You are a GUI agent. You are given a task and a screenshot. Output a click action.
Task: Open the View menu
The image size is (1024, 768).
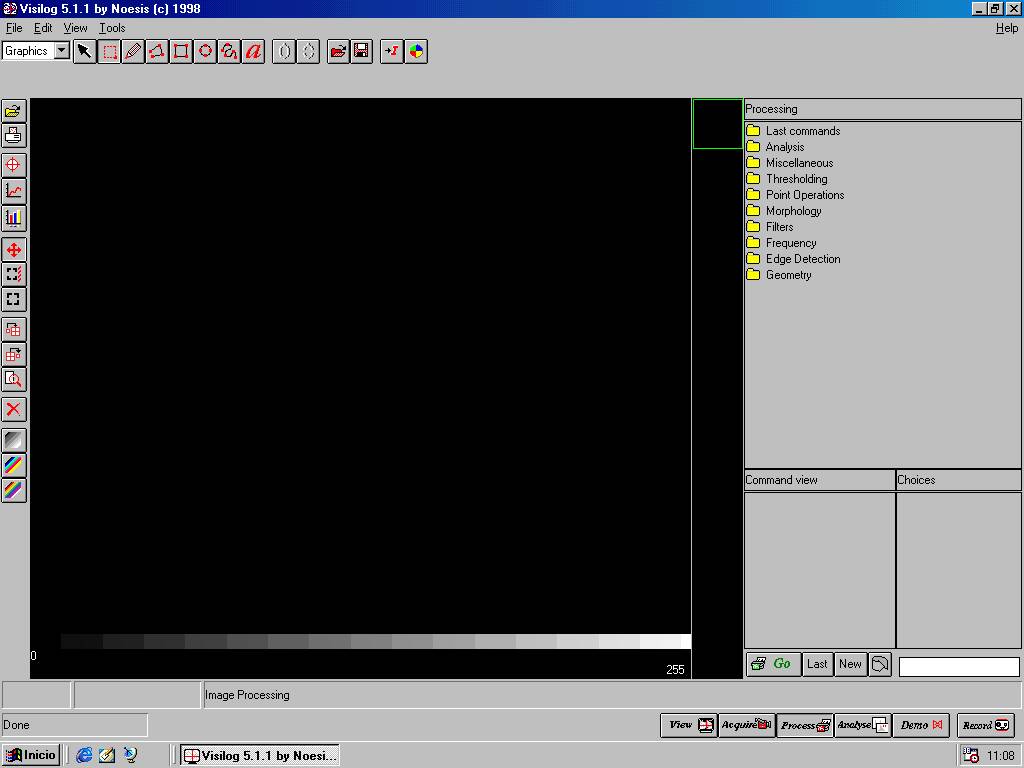coord(75,28)
